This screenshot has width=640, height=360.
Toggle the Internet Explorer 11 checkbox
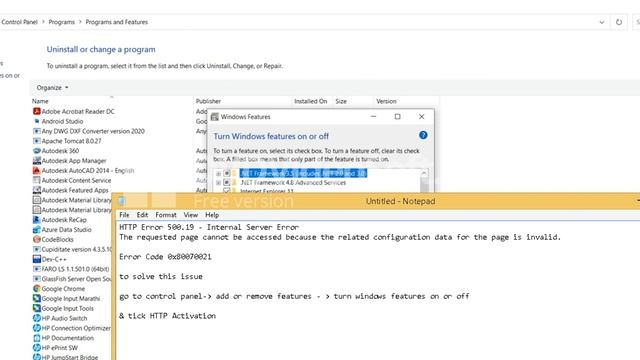click(227, 191)
